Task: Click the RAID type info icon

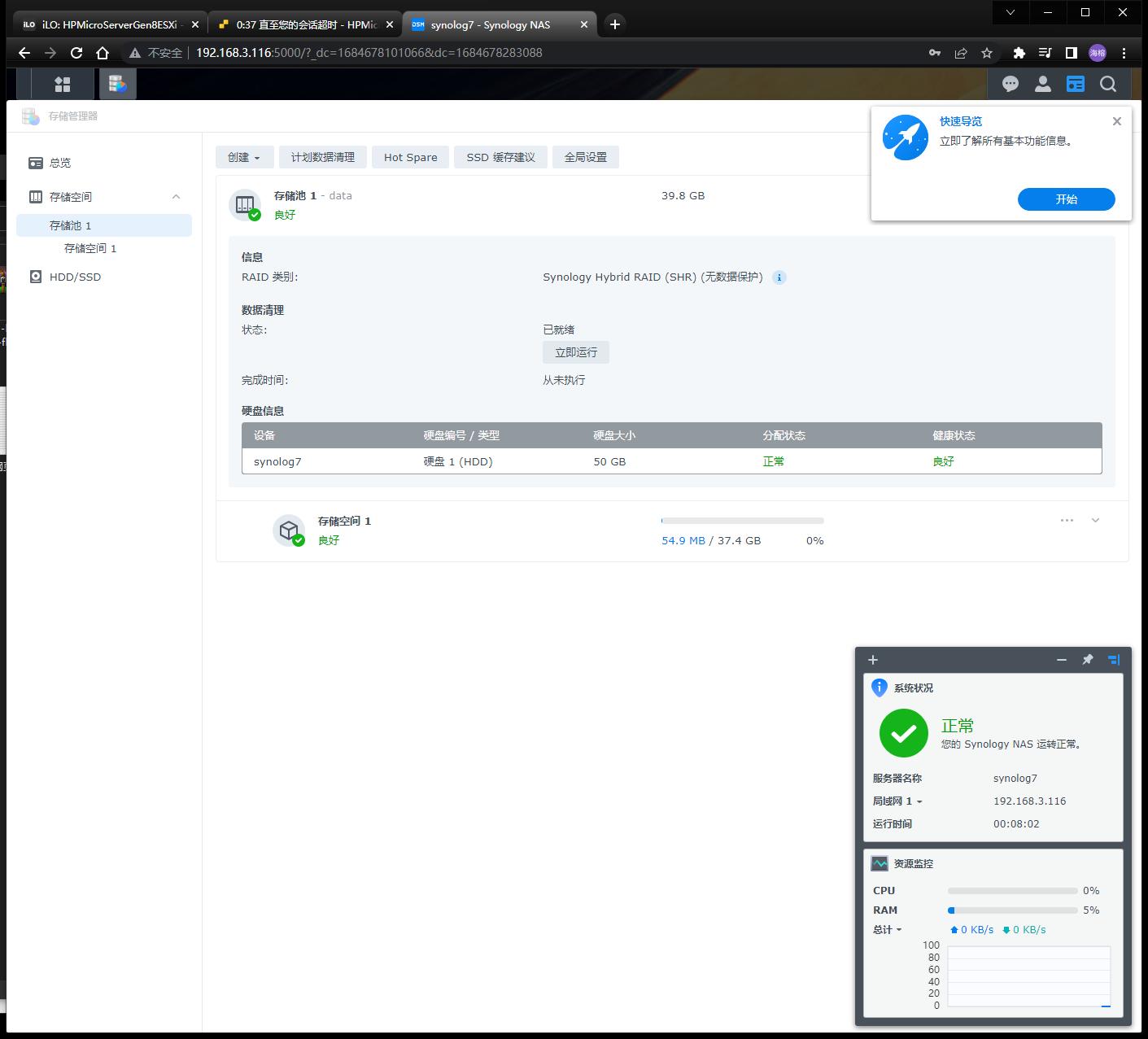Action: pos(779,277)
